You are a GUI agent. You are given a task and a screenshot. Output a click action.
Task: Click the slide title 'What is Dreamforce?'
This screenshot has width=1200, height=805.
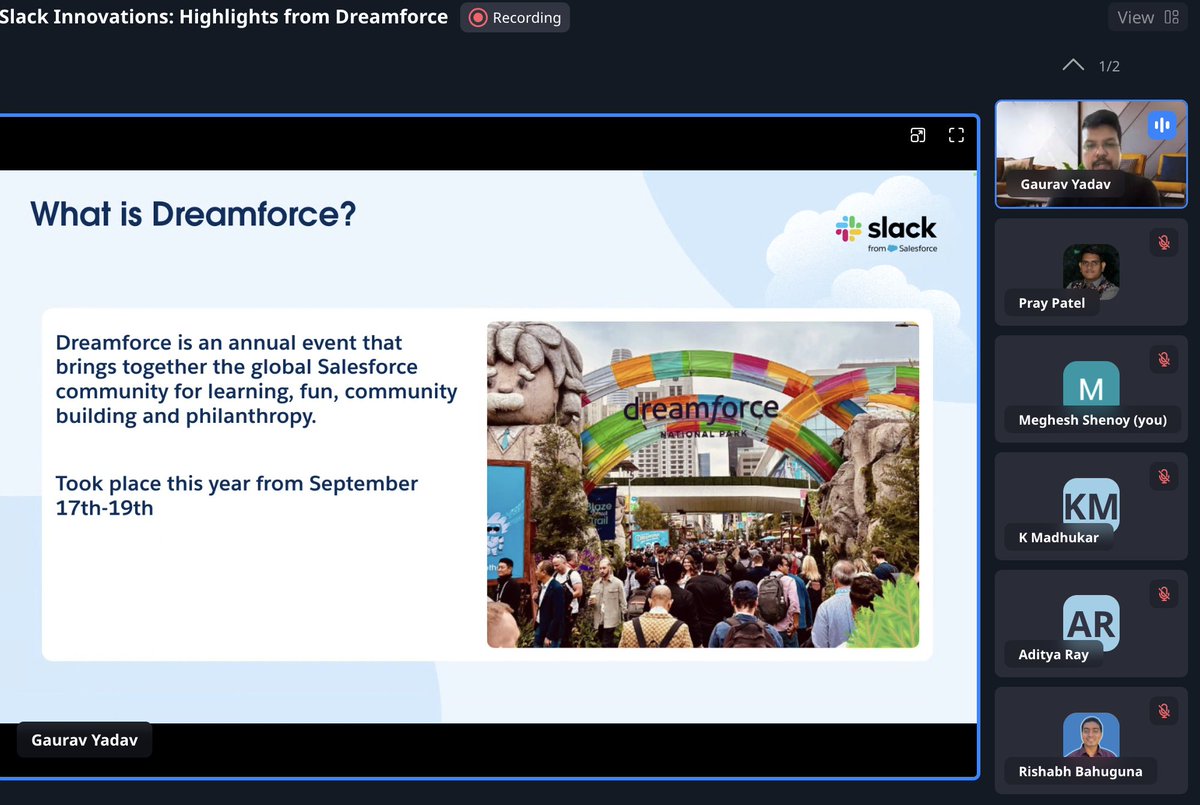click(x=193, y=213)
